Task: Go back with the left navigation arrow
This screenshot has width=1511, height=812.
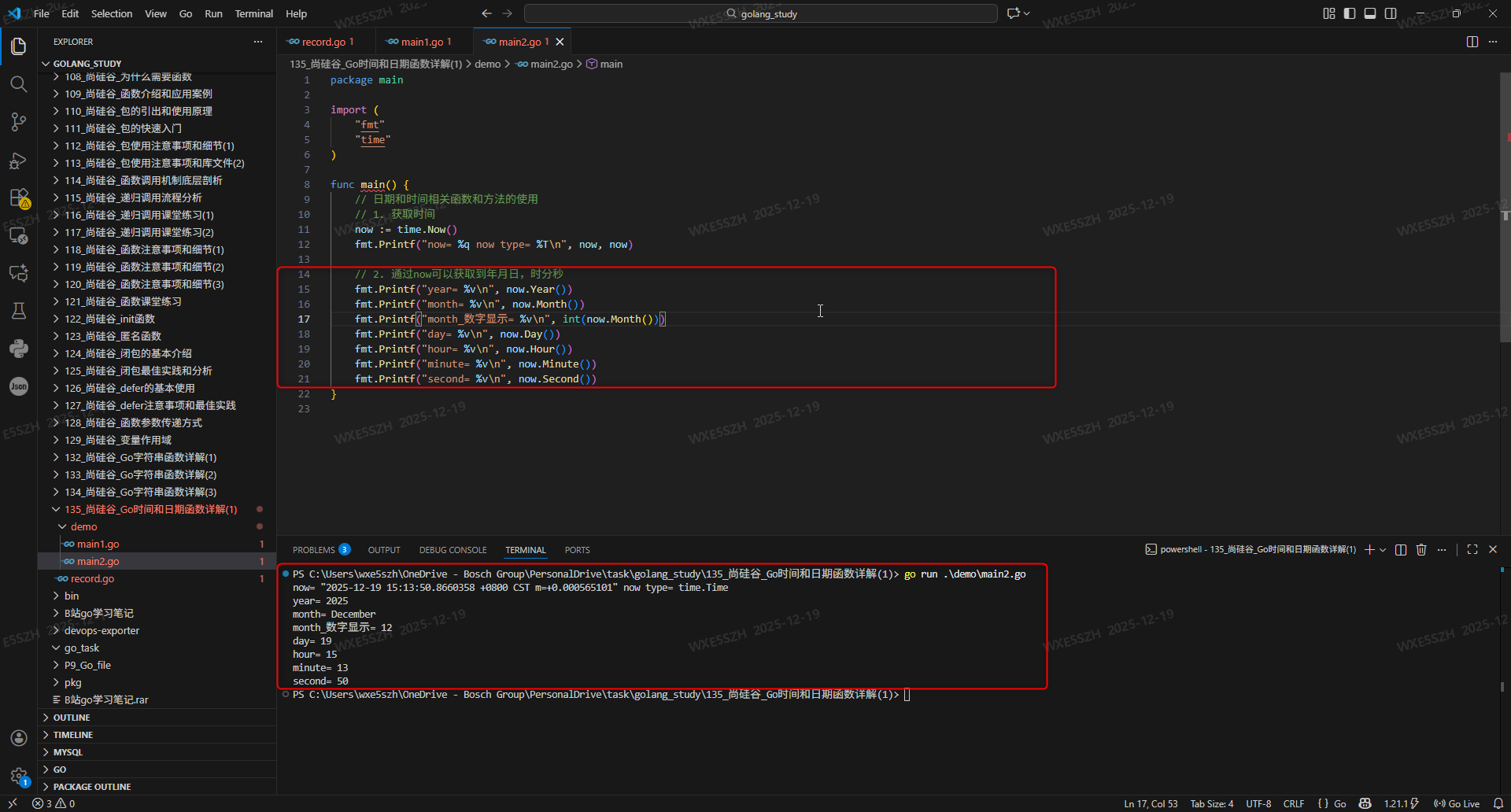Action: 486,13
